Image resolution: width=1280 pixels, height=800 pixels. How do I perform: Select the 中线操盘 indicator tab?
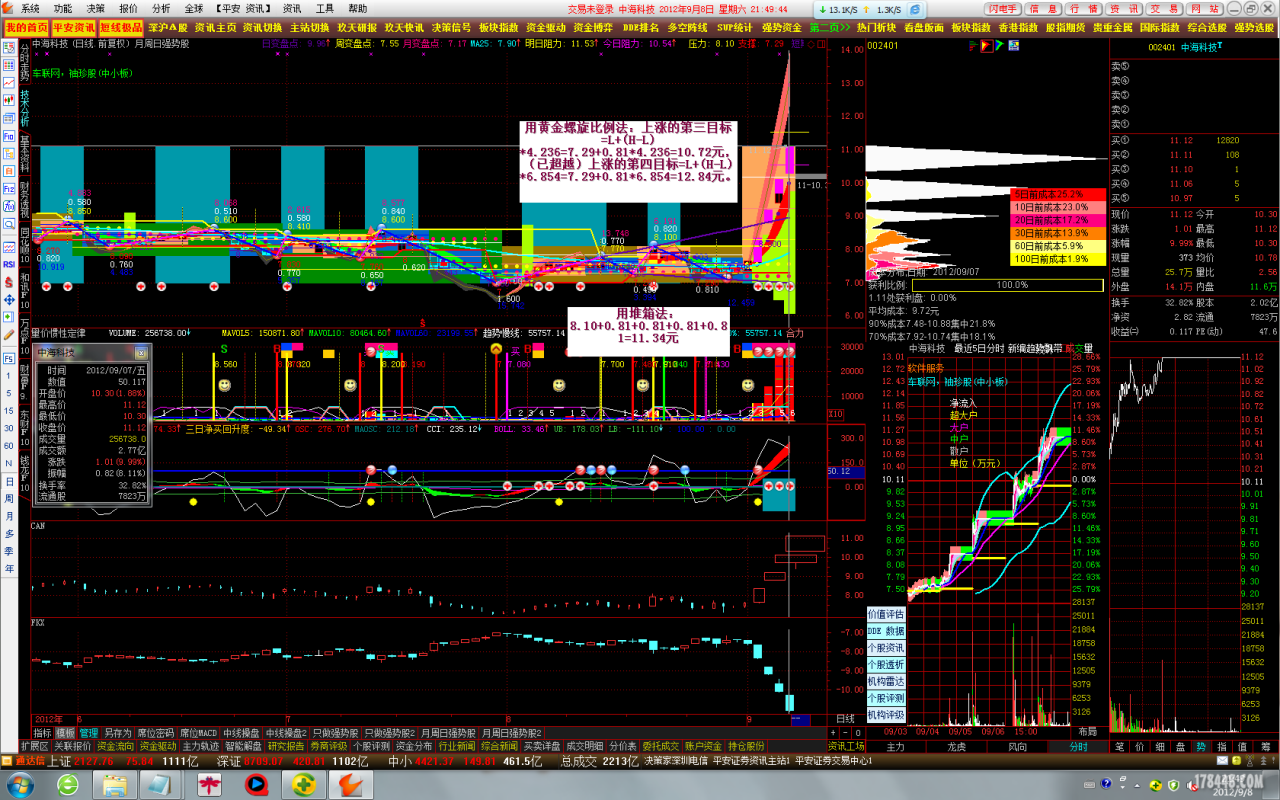click(242, 733)
